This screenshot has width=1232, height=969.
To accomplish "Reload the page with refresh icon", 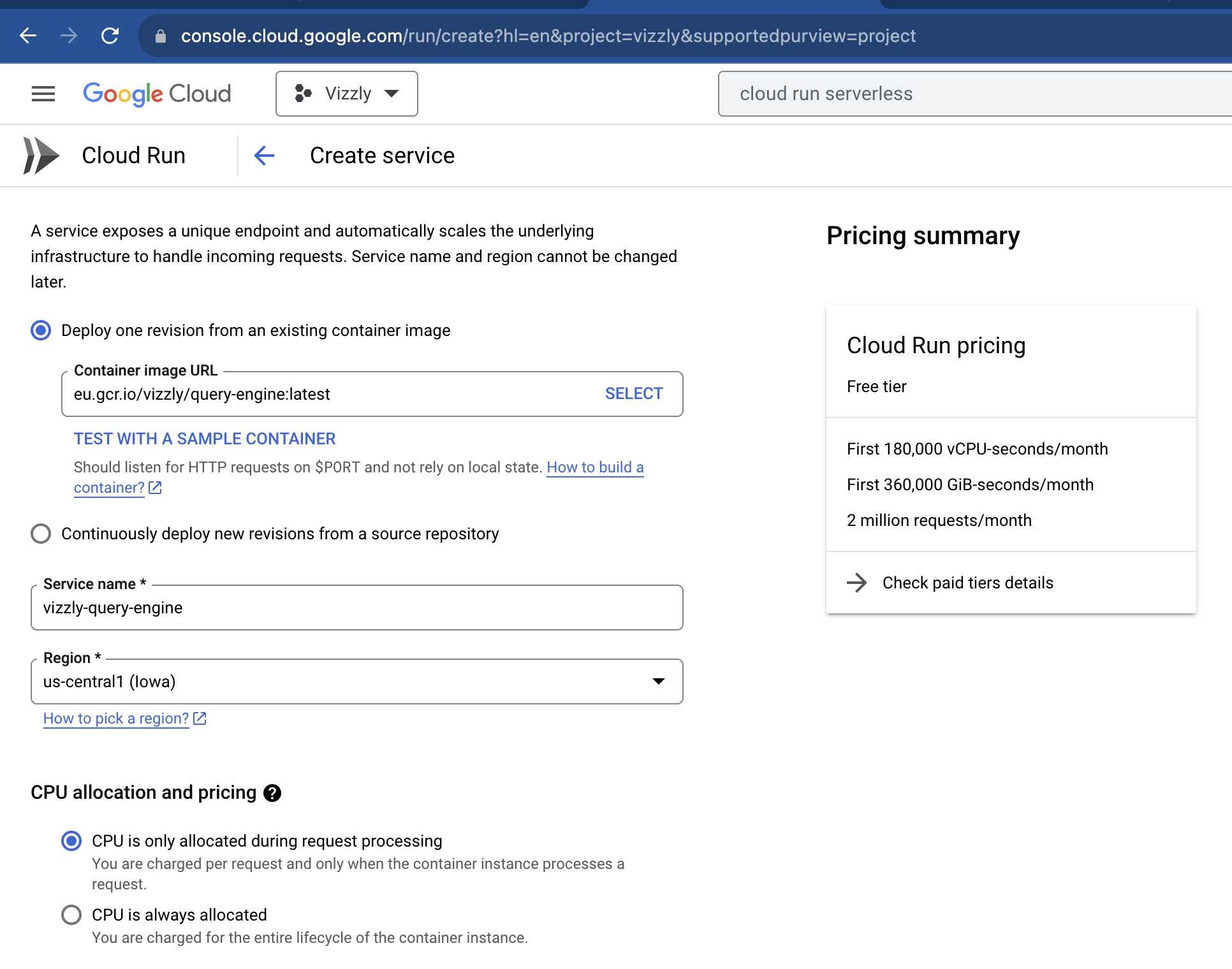I will click(110, 36).
